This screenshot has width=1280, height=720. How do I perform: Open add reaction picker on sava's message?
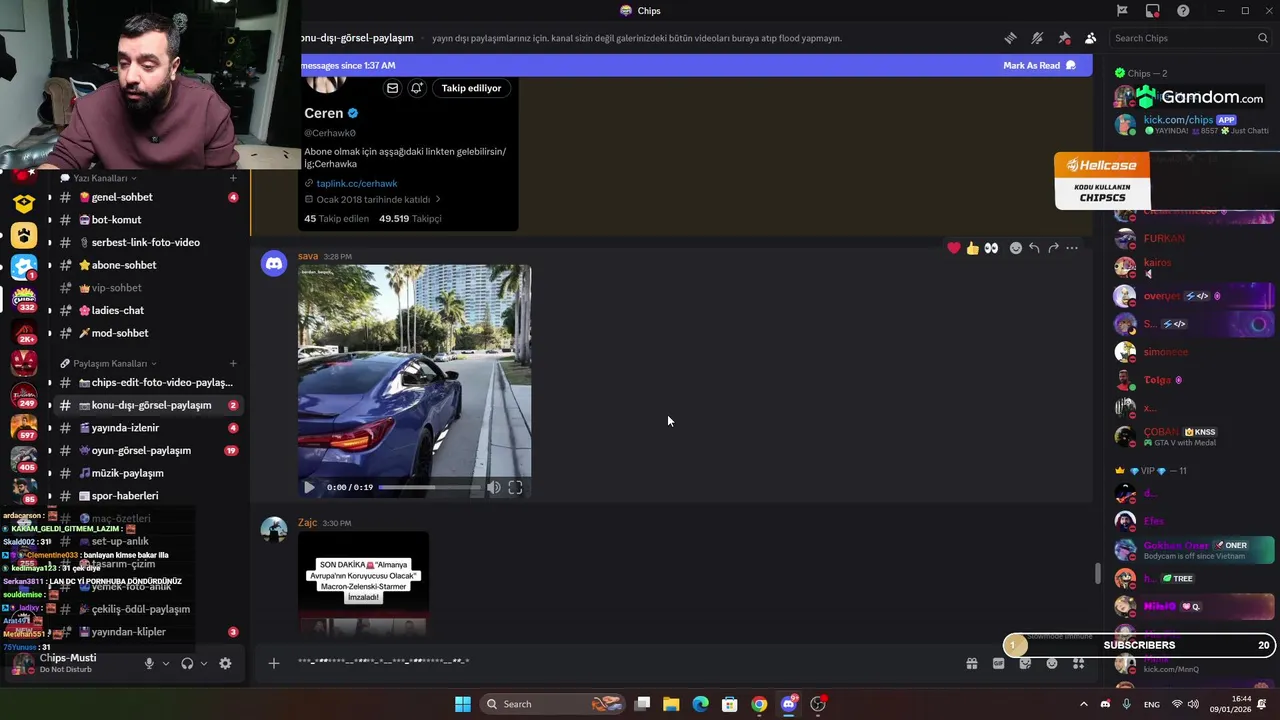click(1016, 248)
